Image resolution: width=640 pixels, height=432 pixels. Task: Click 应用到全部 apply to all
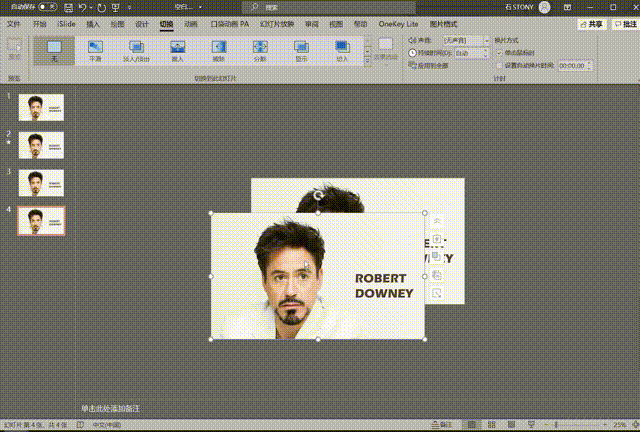tap(430, 64)
